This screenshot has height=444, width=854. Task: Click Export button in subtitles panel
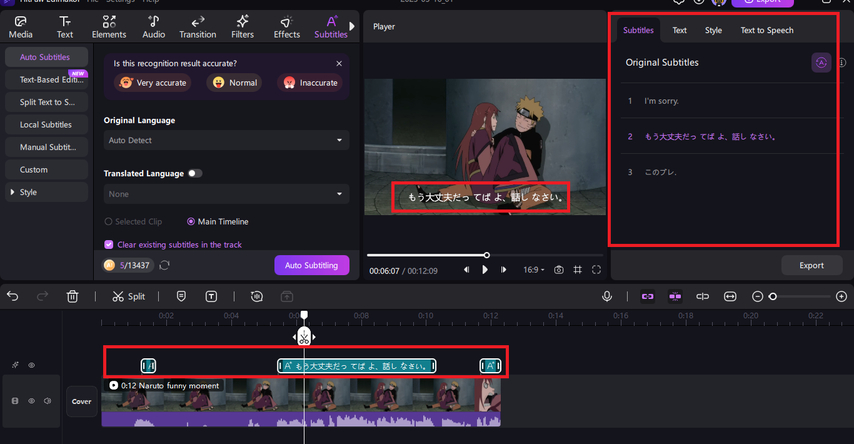coord(812,265)
